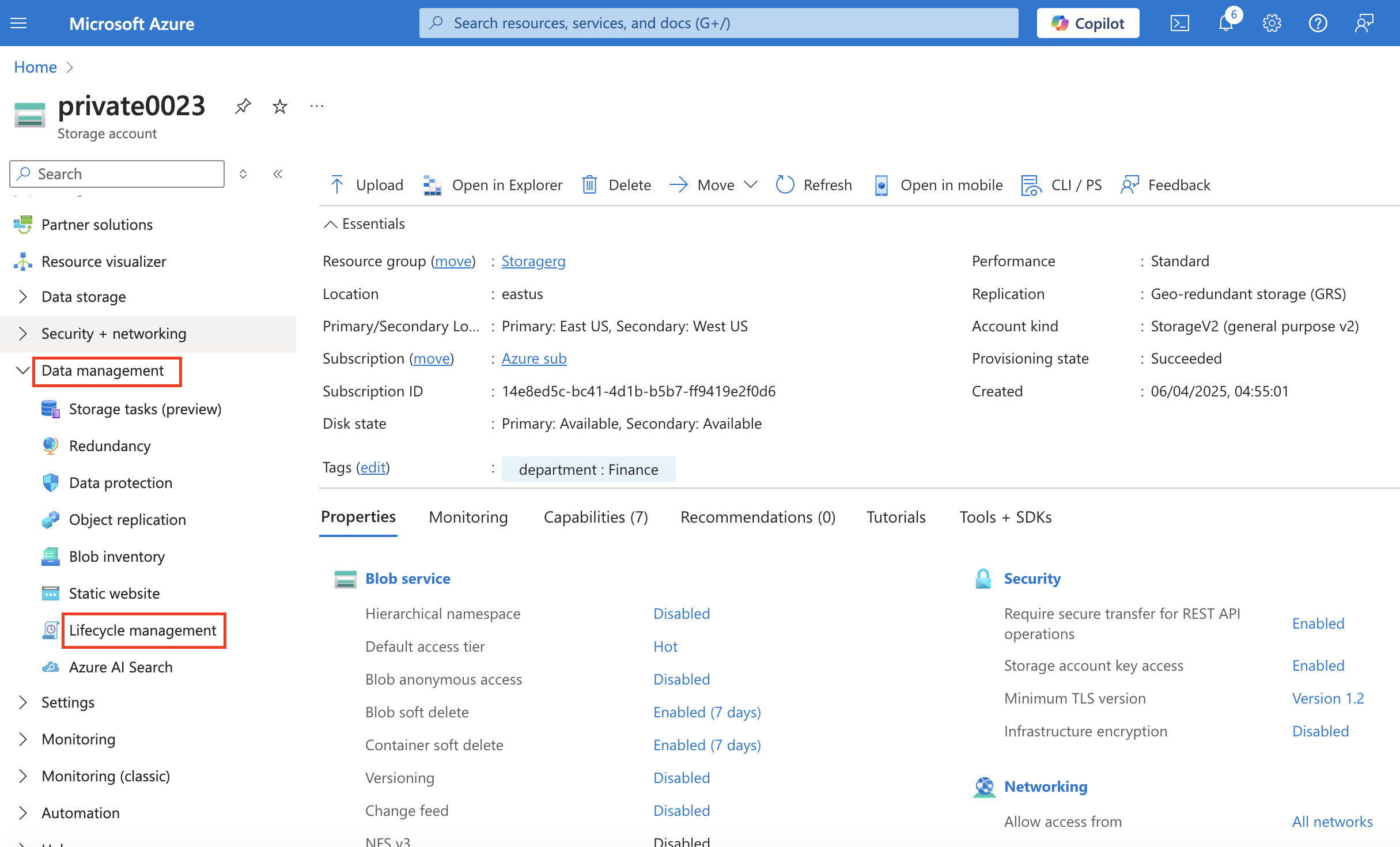Open the hamburger portal menu
This screenshot has width=1400, height=847.
tap(18, 23)
